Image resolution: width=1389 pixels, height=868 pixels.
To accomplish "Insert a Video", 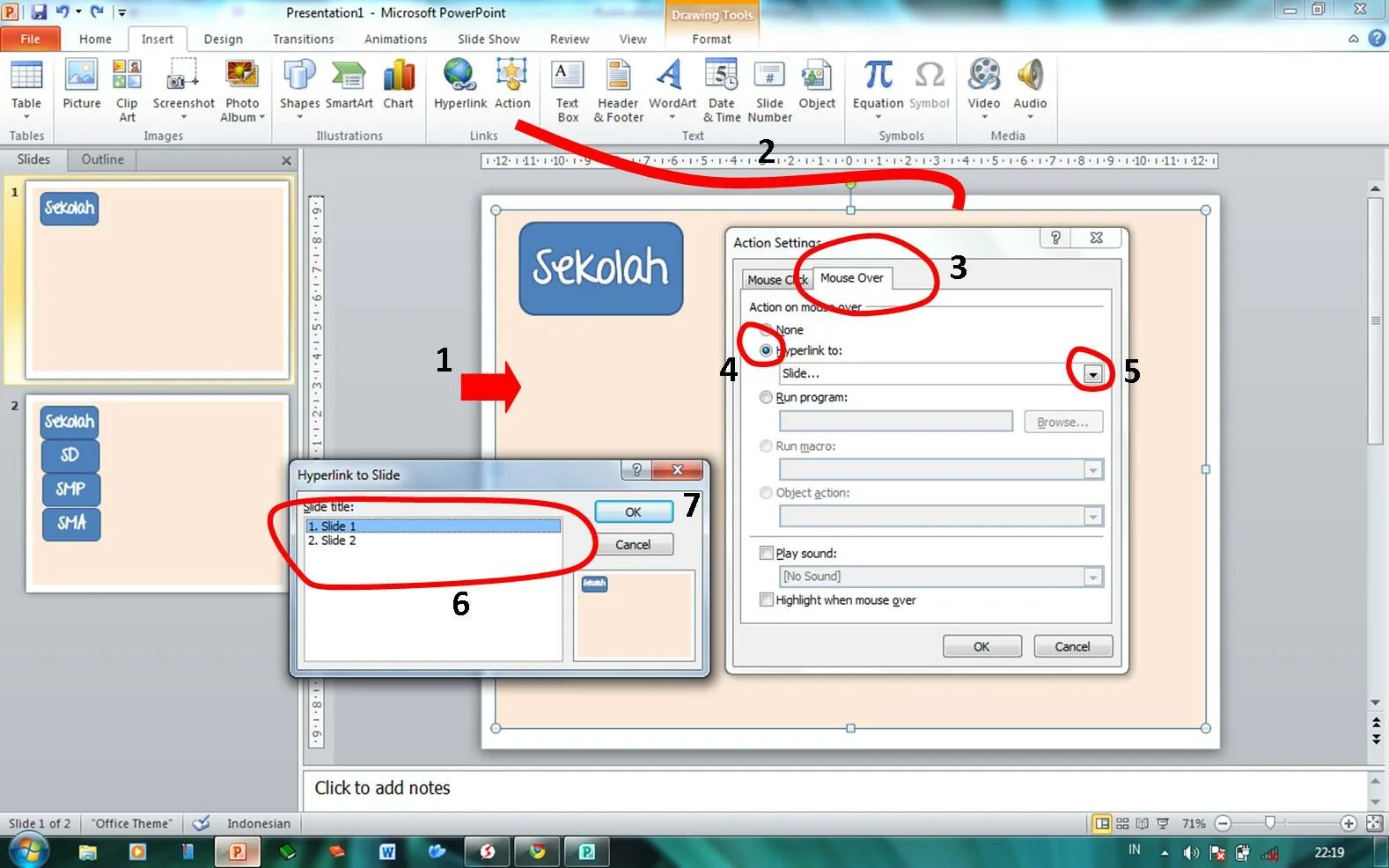I will [x=984, y=89].
